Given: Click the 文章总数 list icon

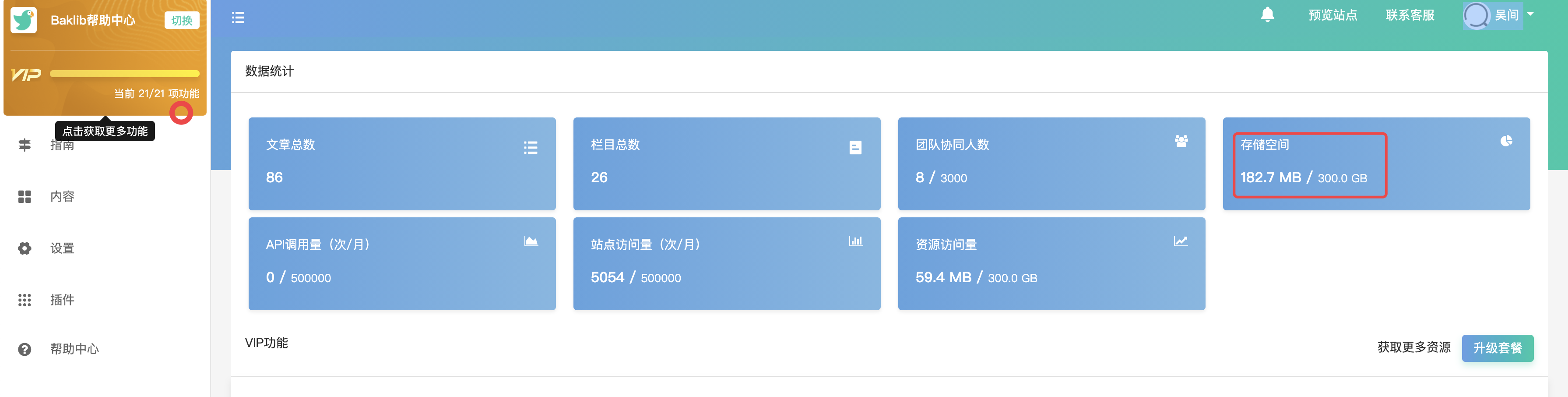Looking at the screenshot, I should 530,147.
